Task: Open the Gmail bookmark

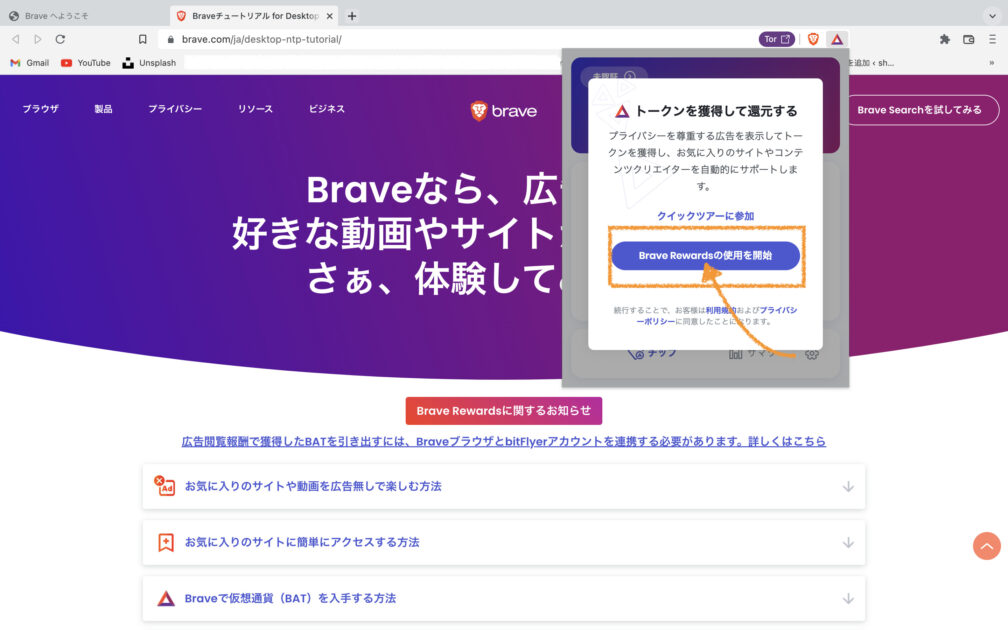Action: click(x=29, y=62)
